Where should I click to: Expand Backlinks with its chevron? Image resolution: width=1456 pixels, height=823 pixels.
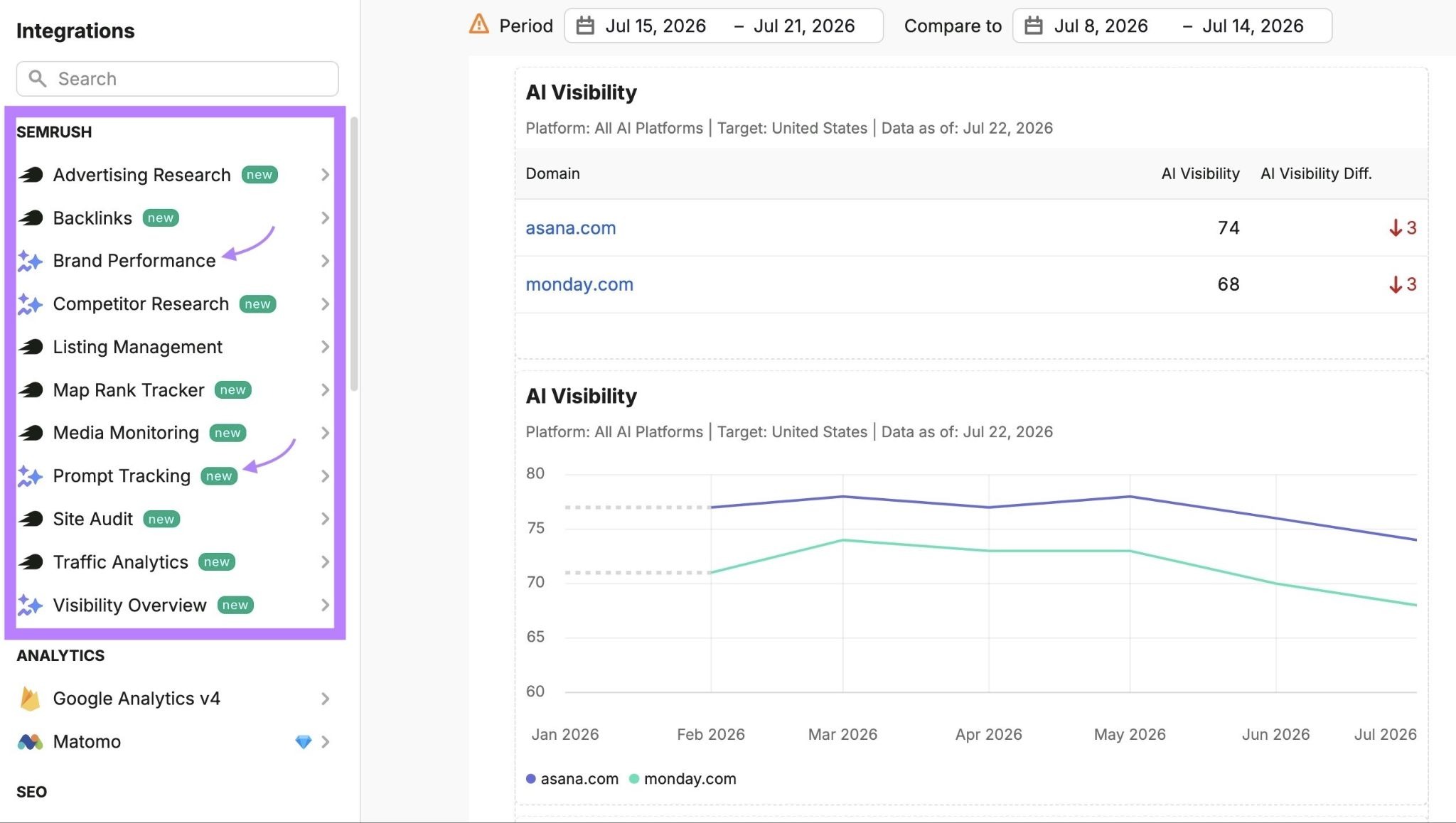325,217
